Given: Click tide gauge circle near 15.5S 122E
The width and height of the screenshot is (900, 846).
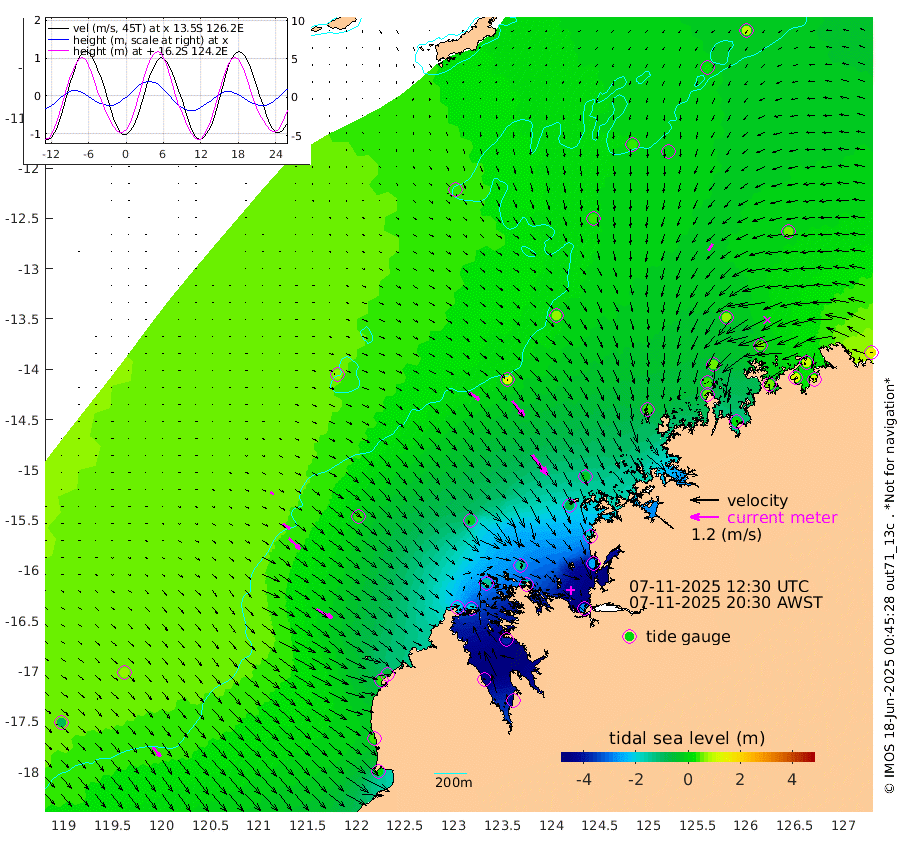Looking at the screenshot, I should pos(358,516).
